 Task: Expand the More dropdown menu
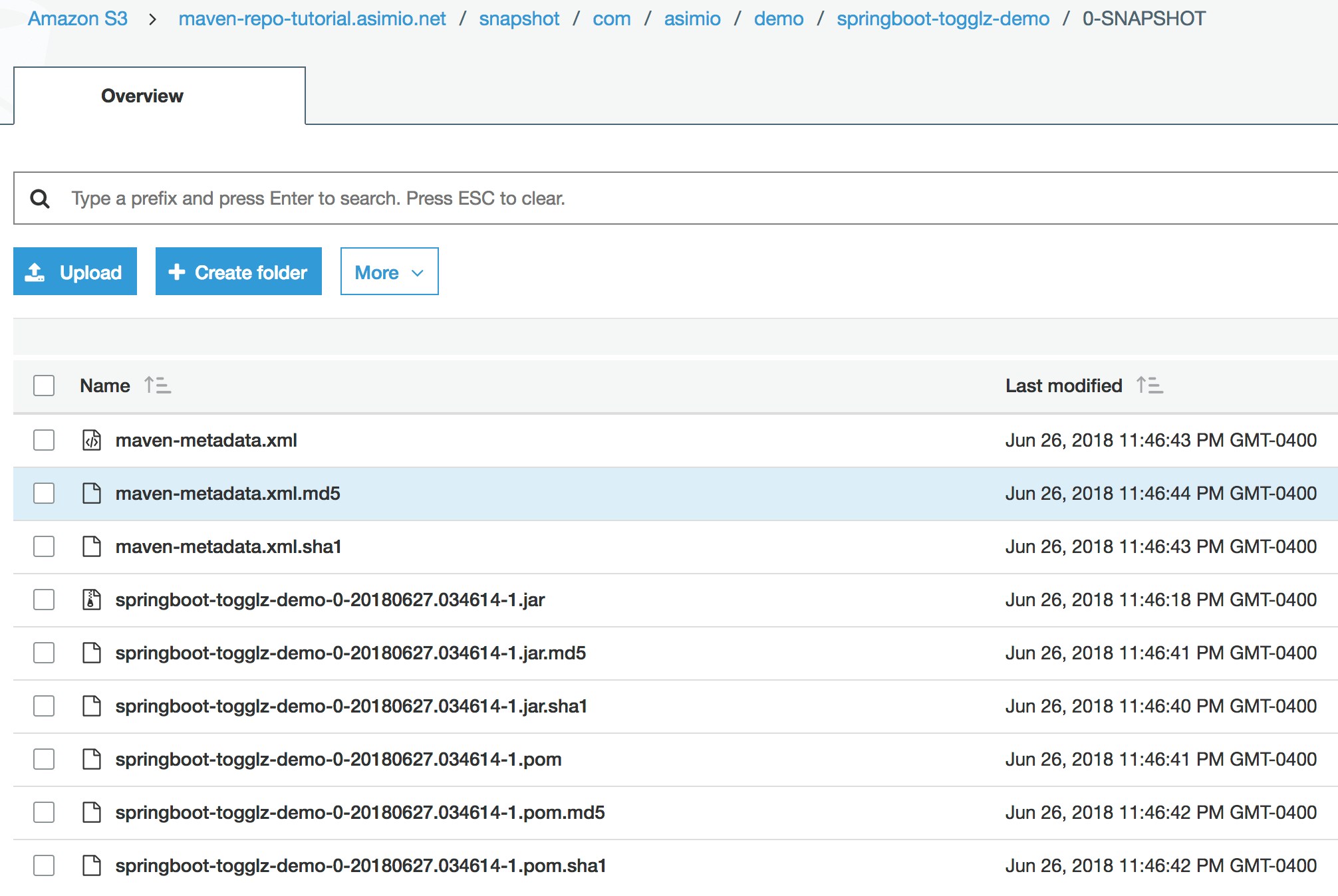tap(389, 271)
